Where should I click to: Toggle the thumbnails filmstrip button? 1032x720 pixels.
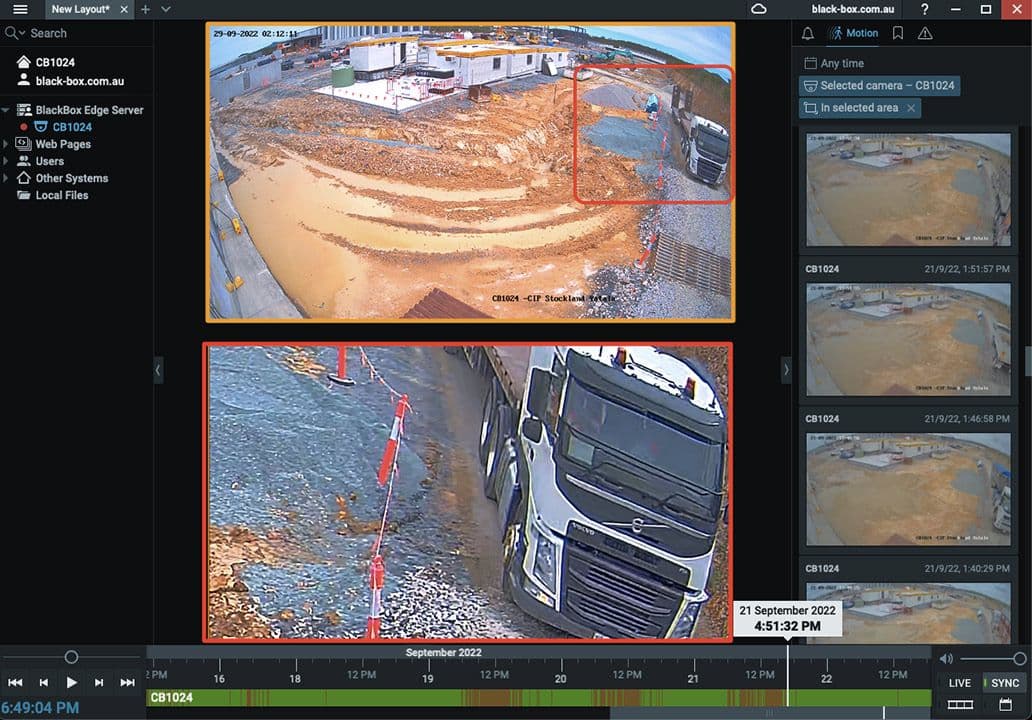[x=960, y=705]
